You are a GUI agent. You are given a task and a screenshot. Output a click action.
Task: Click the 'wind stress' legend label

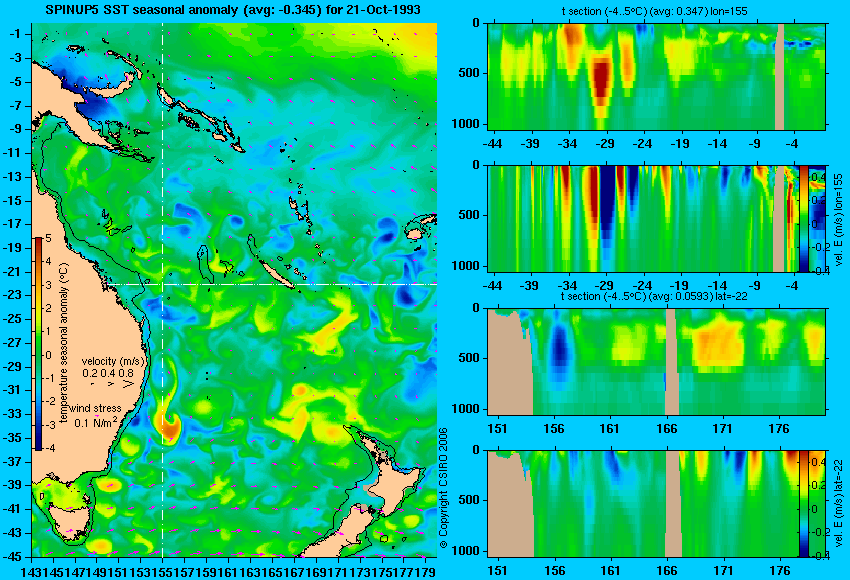tap(95, 409)
